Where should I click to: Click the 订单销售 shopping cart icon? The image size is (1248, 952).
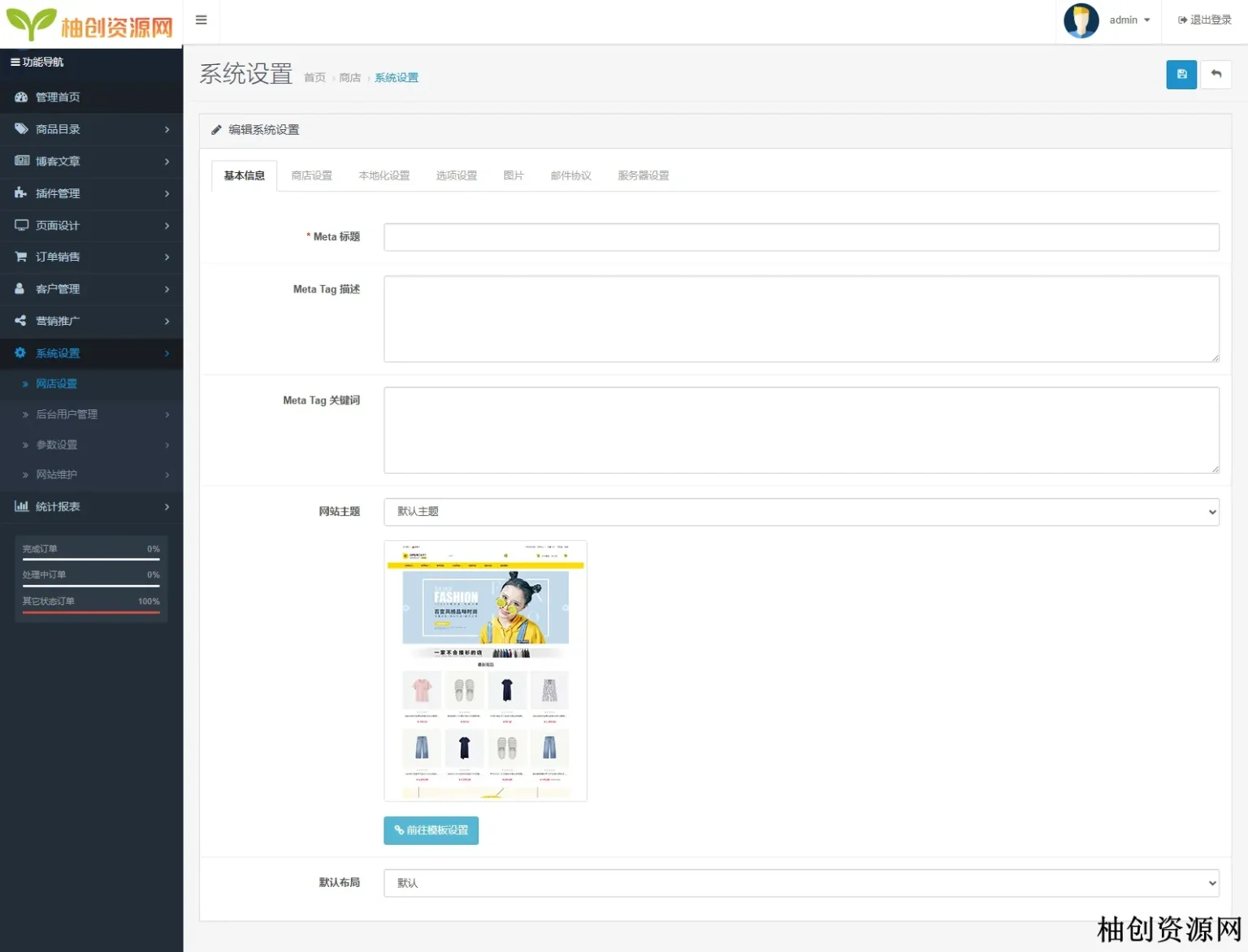21,257
